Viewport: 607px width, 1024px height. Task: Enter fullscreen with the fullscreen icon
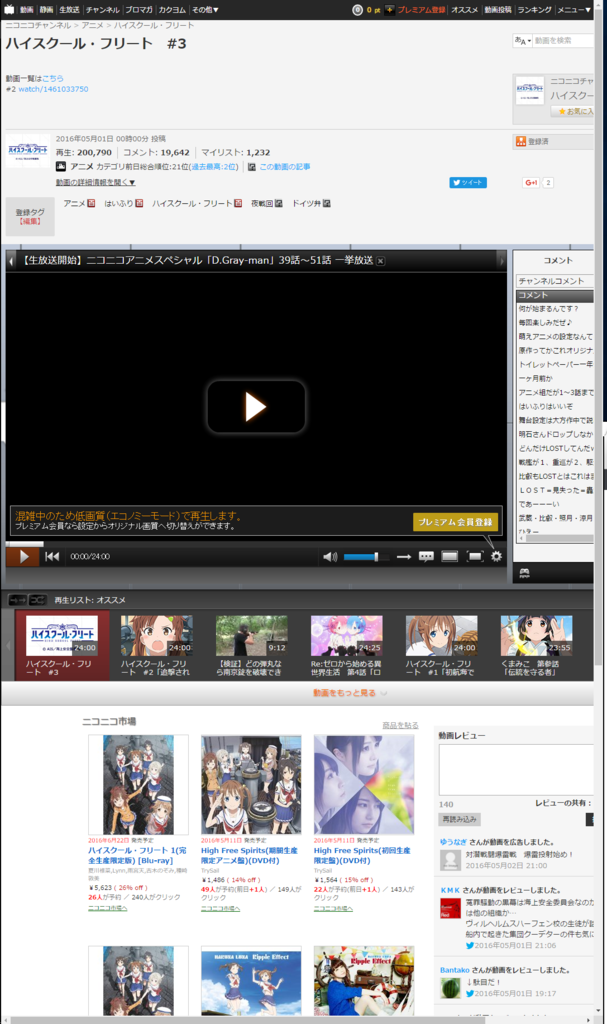(475, 556)
